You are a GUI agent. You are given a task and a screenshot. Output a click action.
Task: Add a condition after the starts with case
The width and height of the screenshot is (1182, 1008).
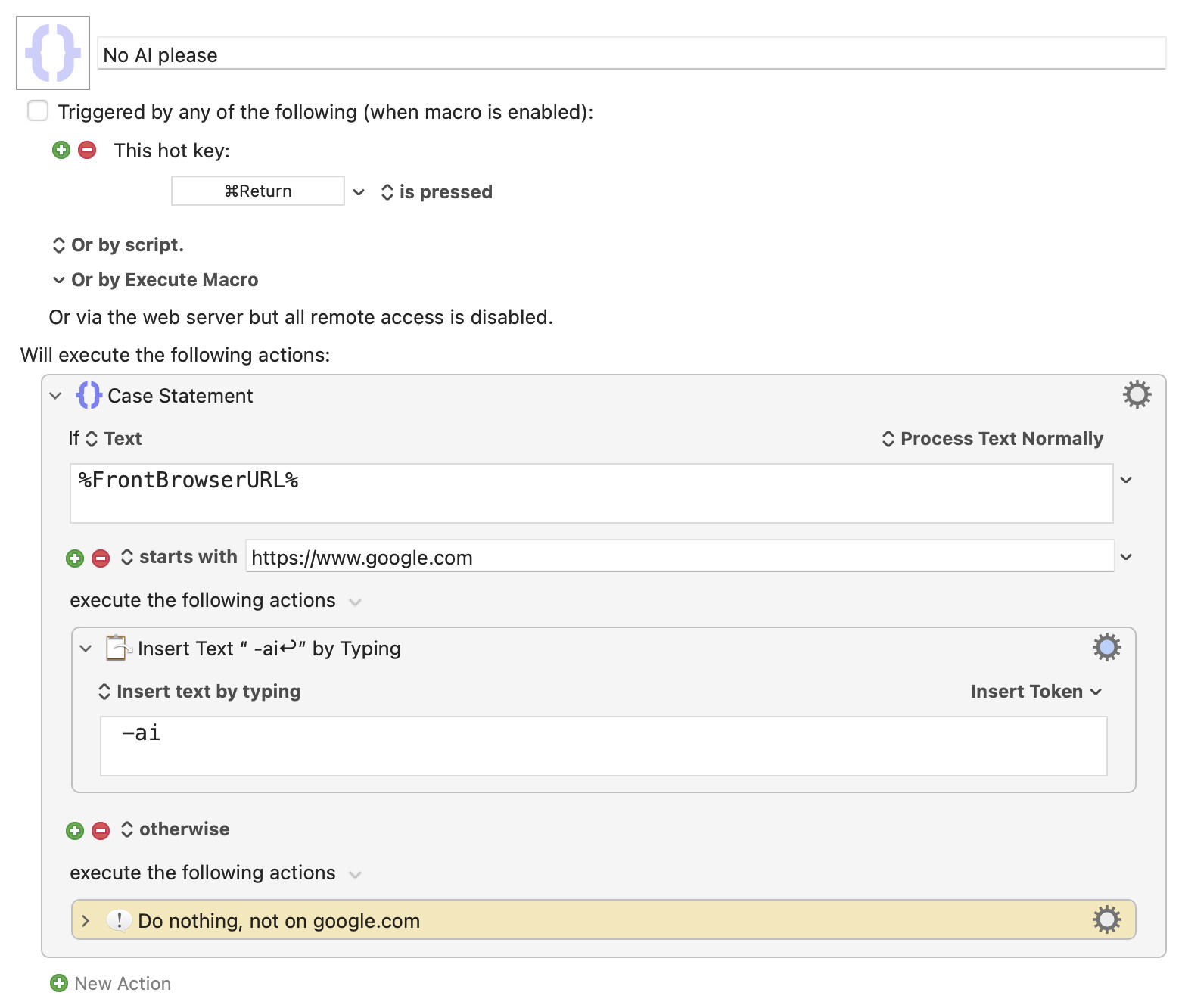tap(75, 558)
